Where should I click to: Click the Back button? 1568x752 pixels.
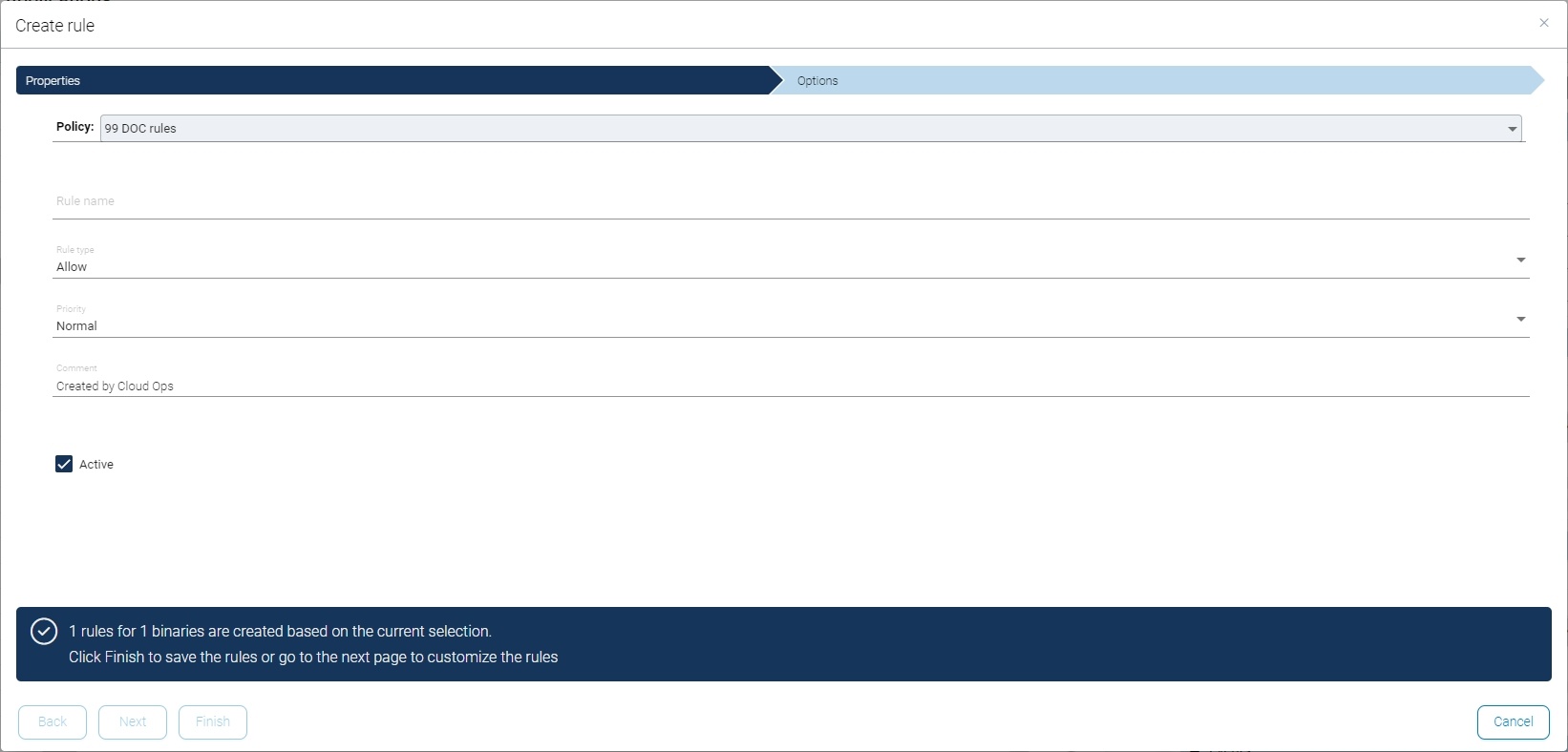(53, 721)
